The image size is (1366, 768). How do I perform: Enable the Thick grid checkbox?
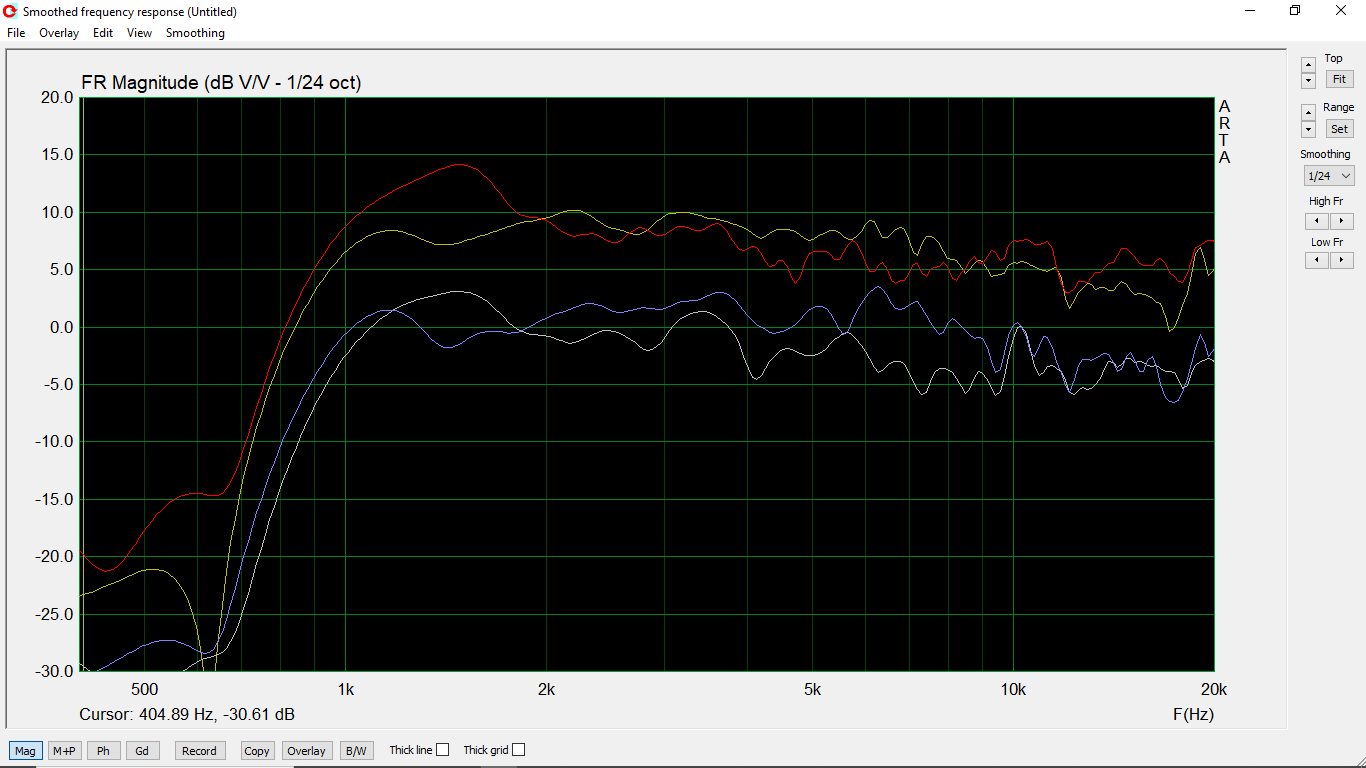click(x=518, y=750)
